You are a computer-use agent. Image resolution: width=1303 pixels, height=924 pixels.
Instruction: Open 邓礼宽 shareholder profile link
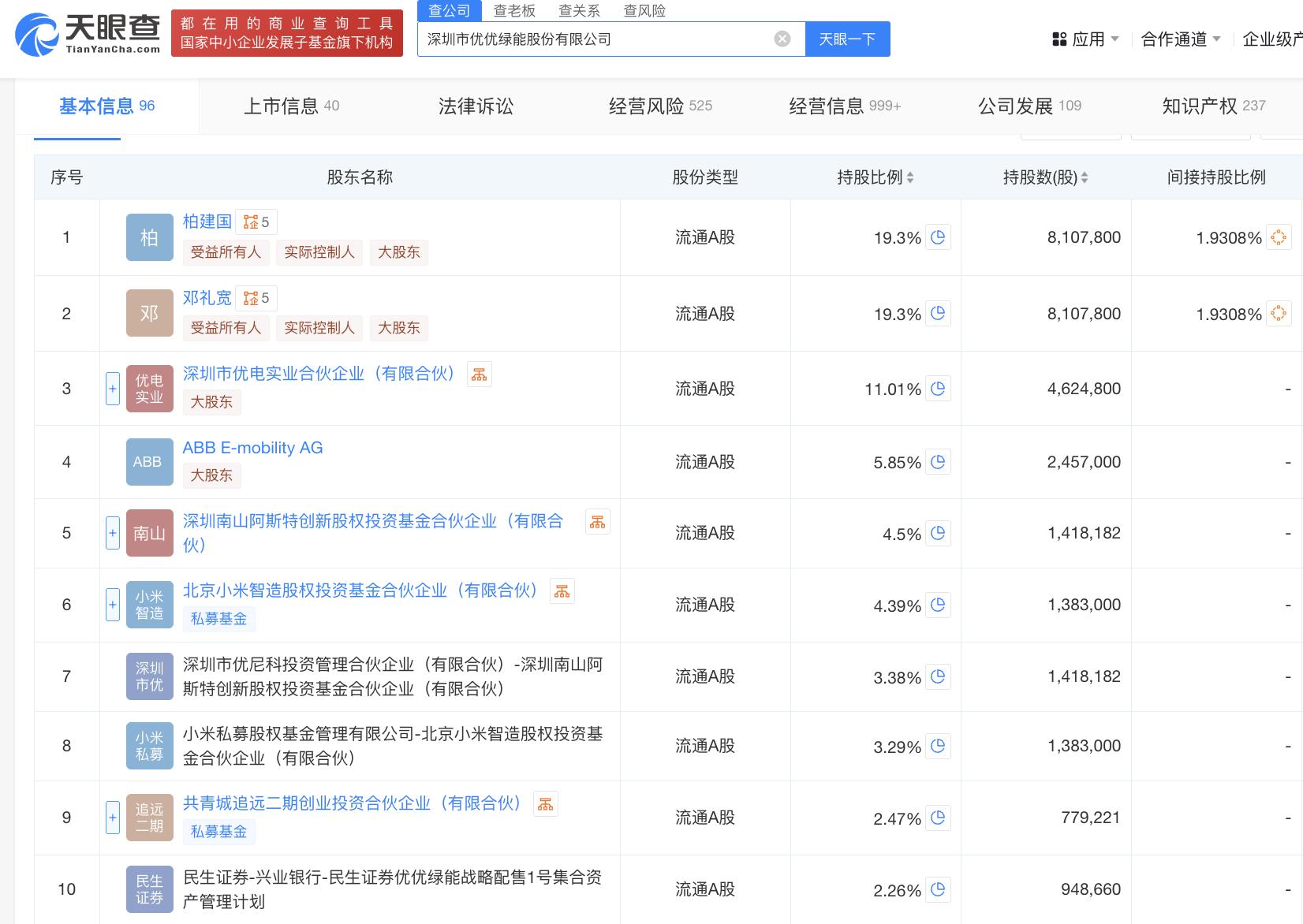point(207,297)
